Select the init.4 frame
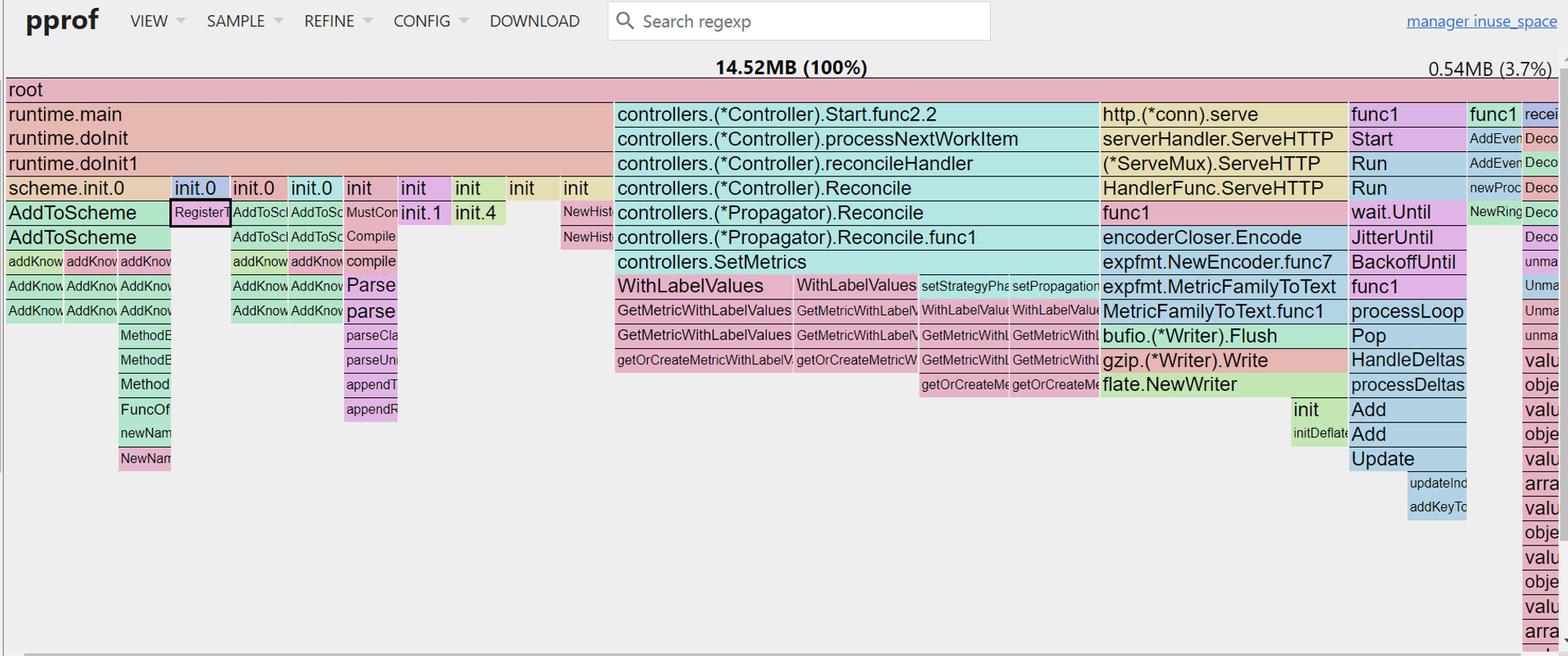 click(x=479, y=212)
